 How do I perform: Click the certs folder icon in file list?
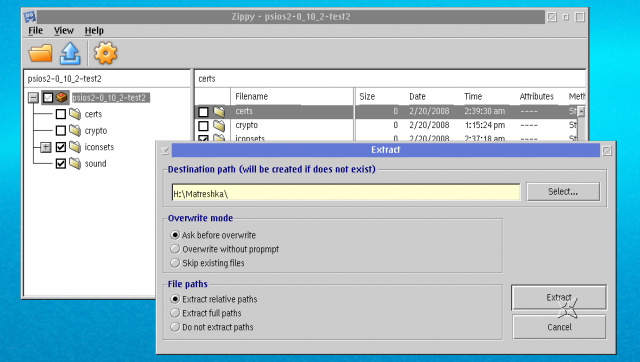(x=219, y=111)
